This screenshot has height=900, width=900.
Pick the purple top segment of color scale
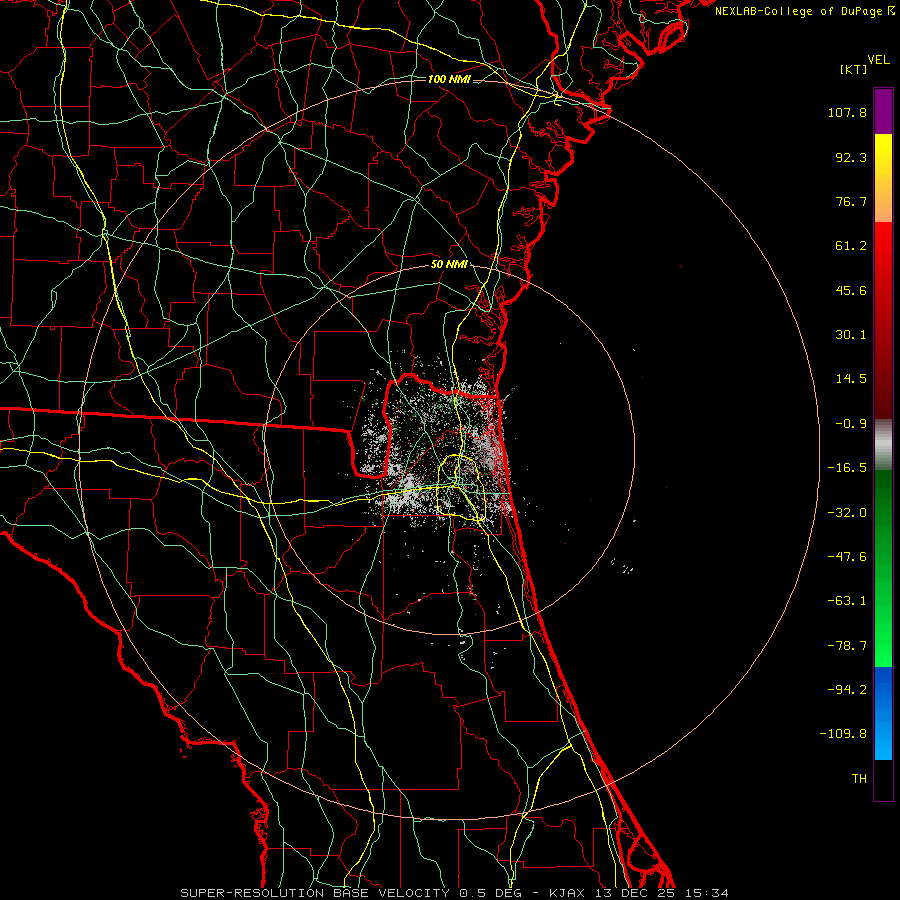pyautogui.click(x=883, y=111)
